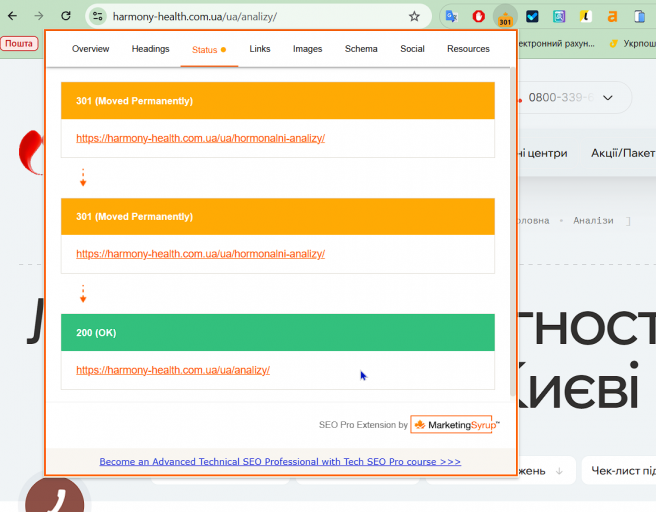Click SEO Pro extension icon showing 301
This screenshot has height=512, width=656.
(505, 17)
